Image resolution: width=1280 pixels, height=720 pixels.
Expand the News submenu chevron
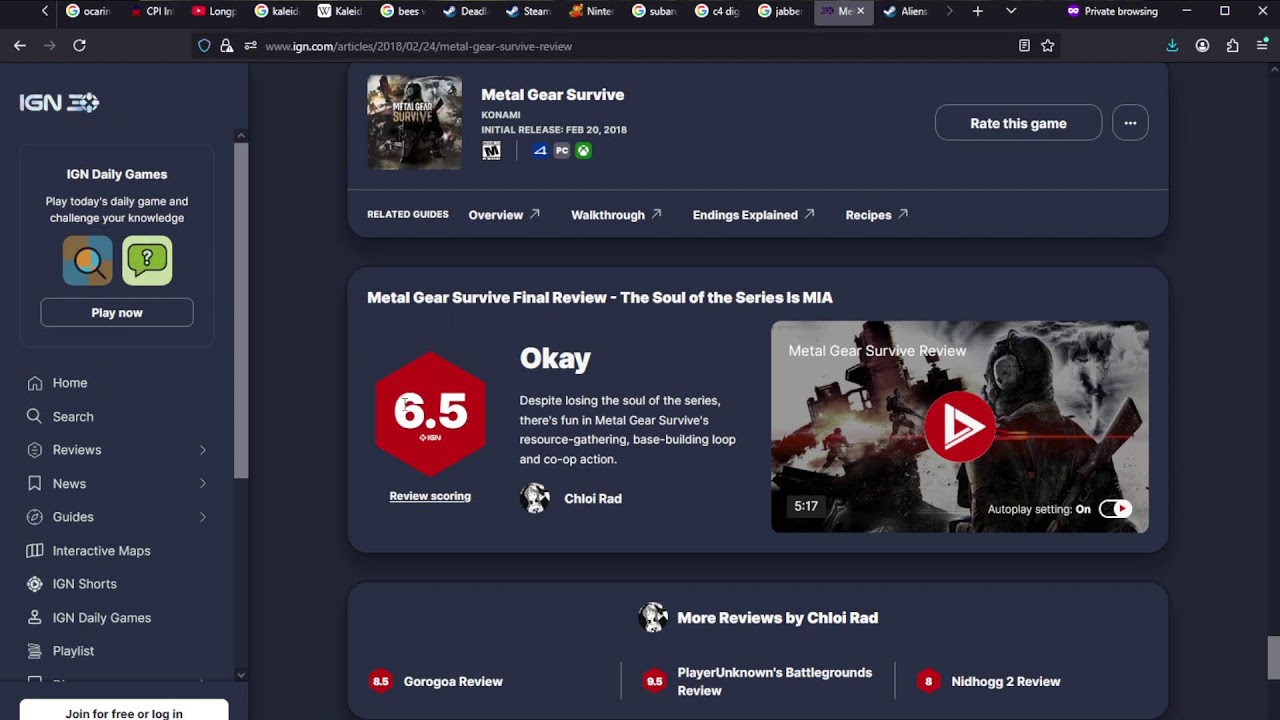(202, 484)
